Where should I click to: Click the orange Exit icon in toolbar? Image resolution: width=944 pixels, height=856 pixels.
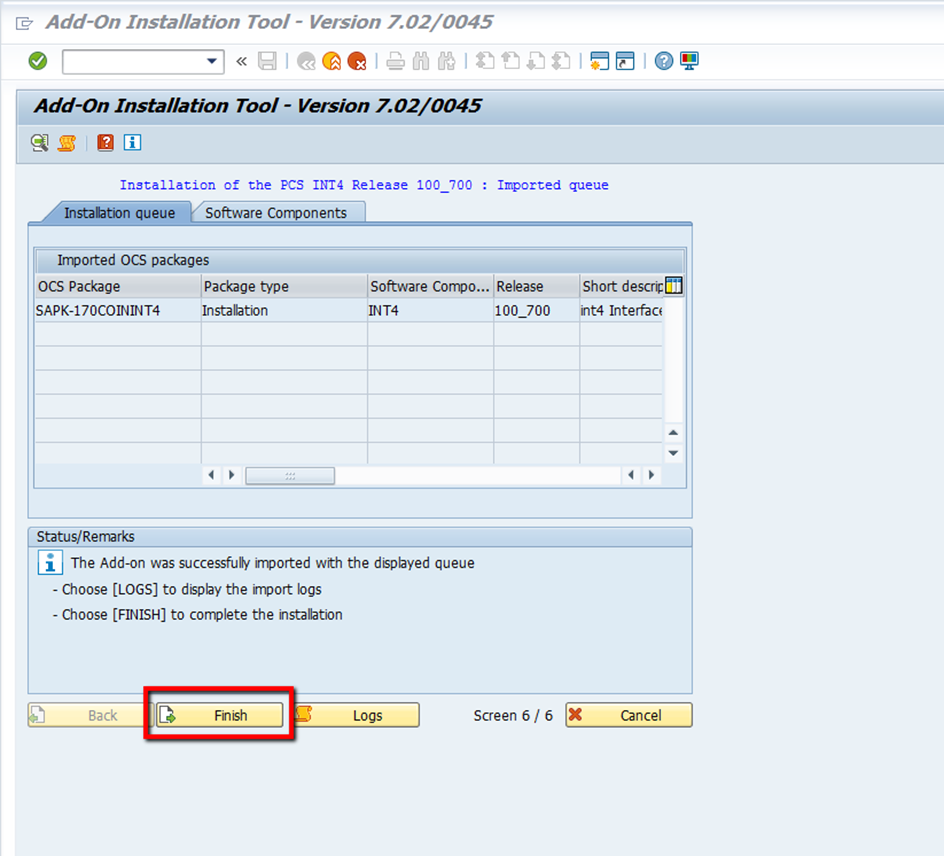[331, 62]
